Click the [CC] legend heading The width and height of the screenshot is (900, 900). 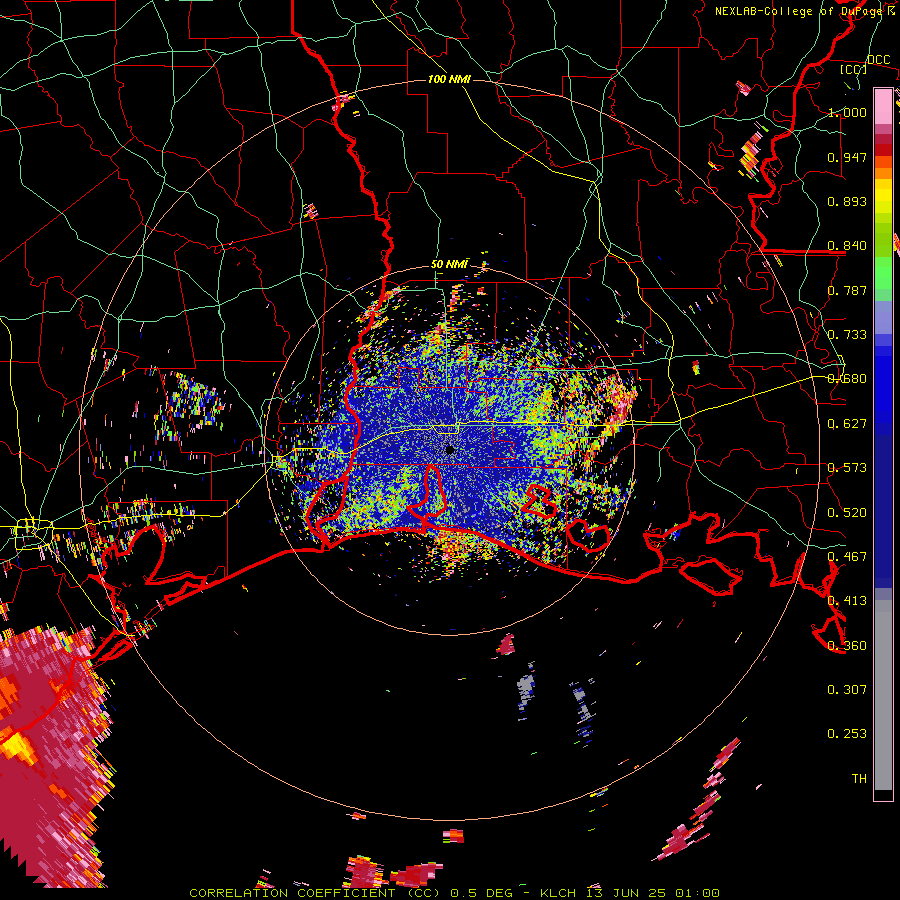pos(853,69)
